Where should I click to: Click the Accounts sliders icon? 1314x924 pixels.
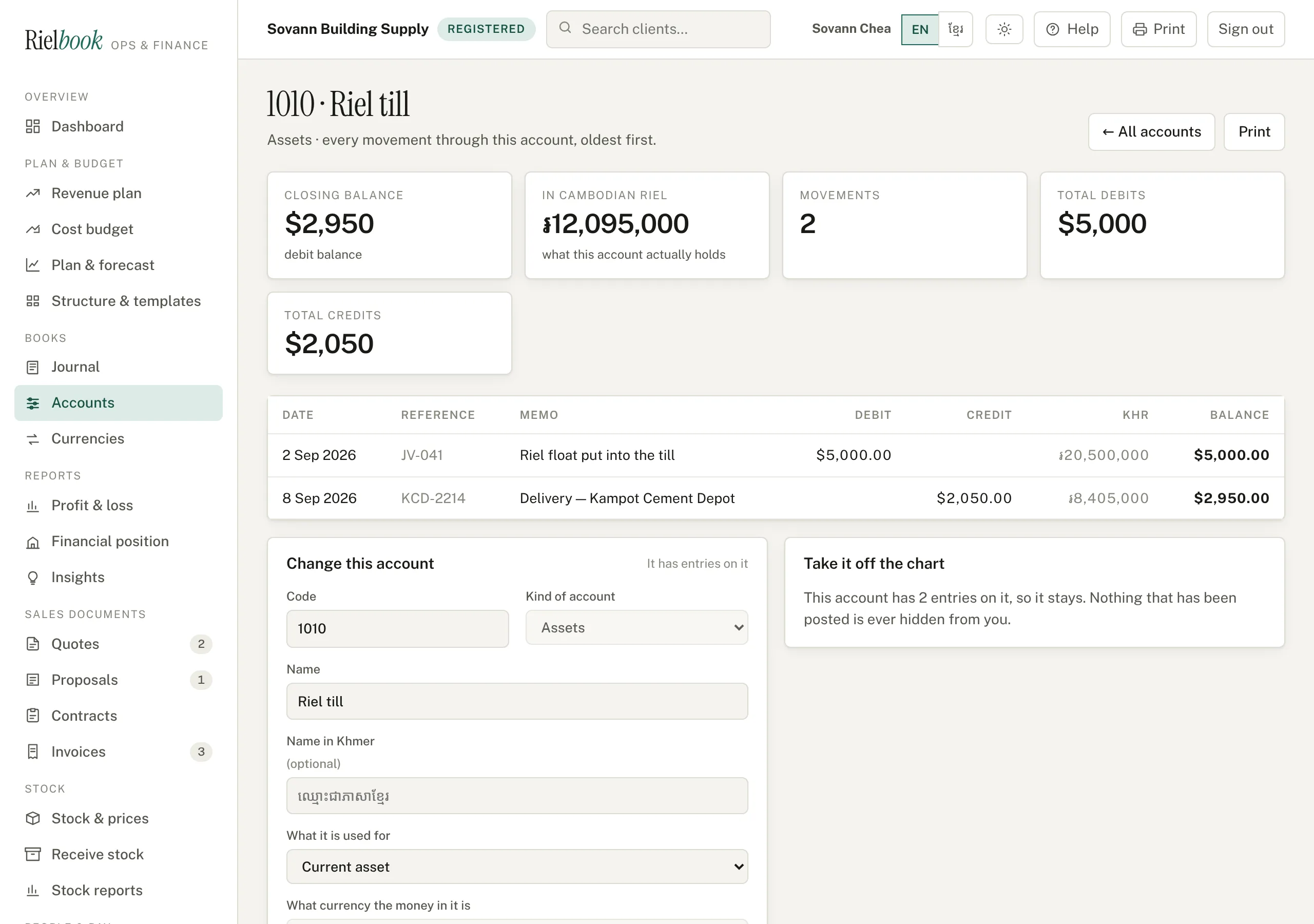pyautogui.click(x=33, y=403)
